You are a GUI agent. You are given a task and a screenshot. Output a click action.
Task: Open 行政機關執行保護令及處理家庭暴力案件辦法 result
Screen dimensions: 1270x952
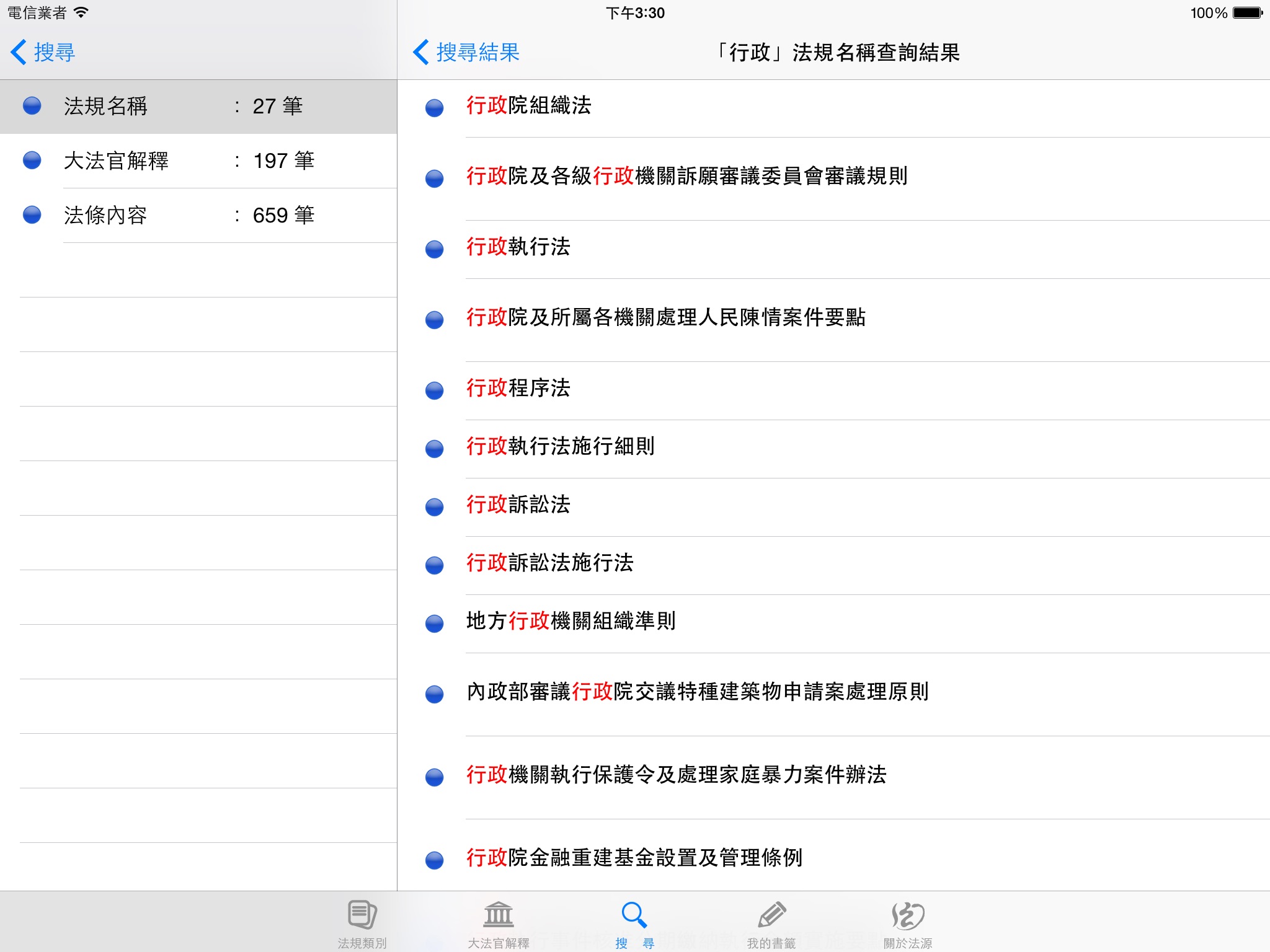click(x=833, y=777)
